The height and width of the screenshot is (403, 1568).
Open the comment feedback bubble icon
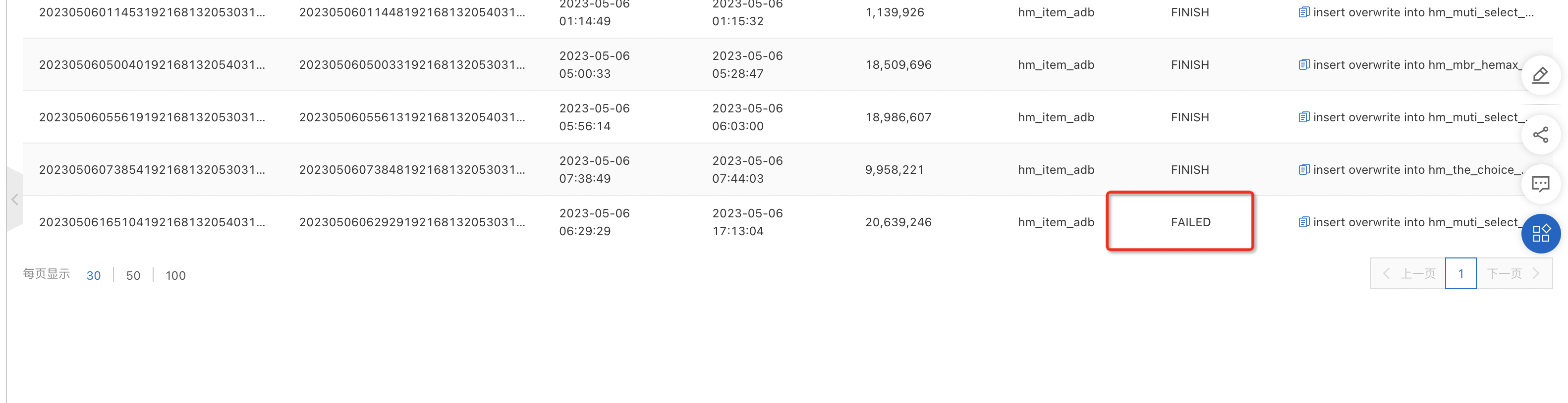1541,184
